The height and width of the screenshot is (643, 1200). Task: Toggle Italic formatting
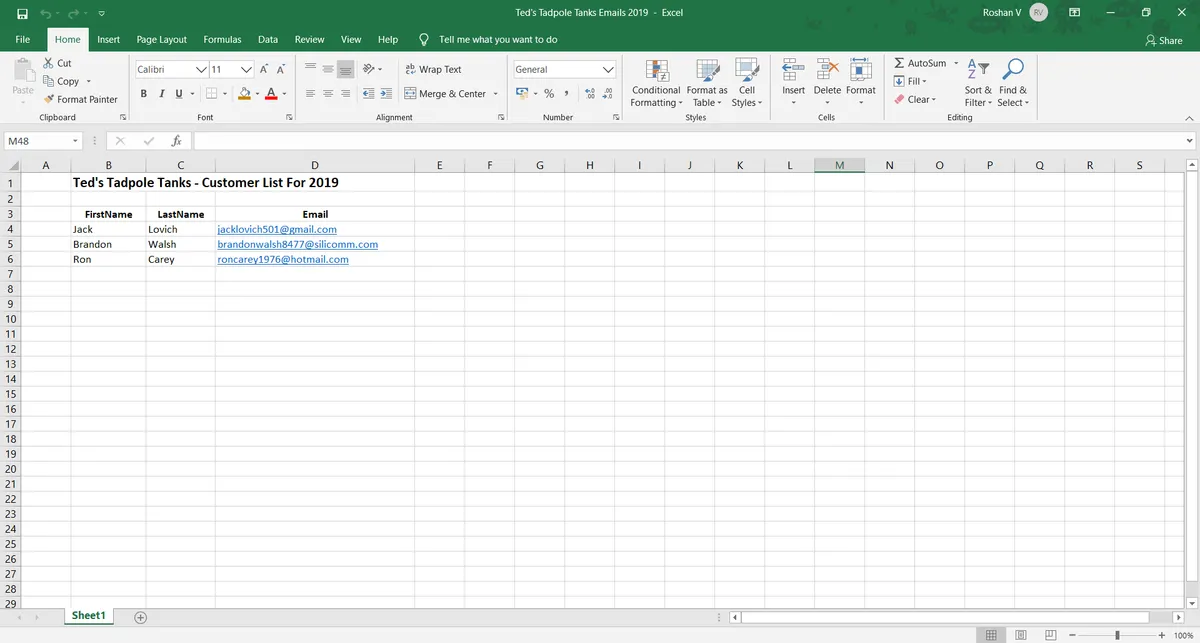click(x=161, y=93)
